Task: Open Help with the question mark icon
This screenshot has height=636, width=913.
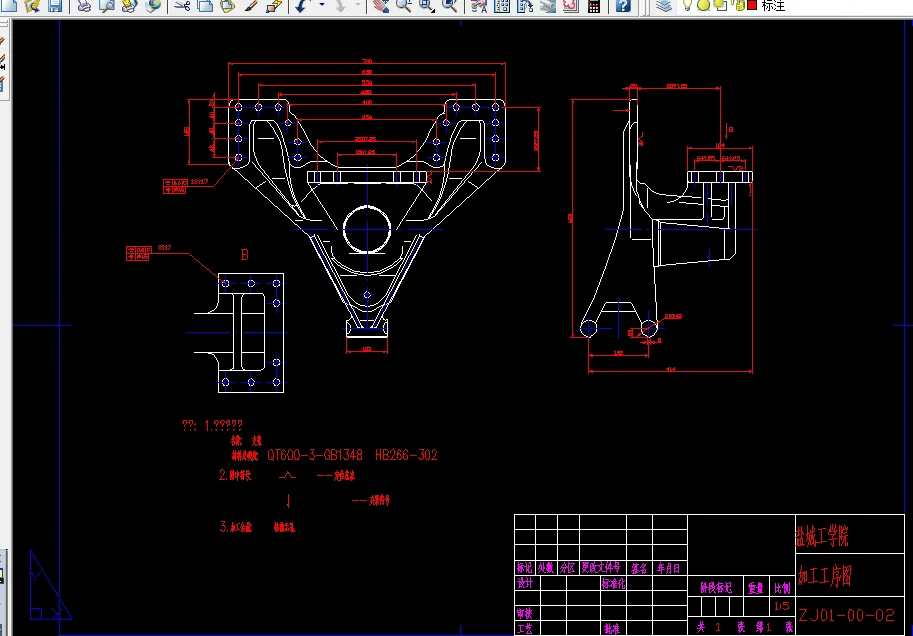Action: 623,6
